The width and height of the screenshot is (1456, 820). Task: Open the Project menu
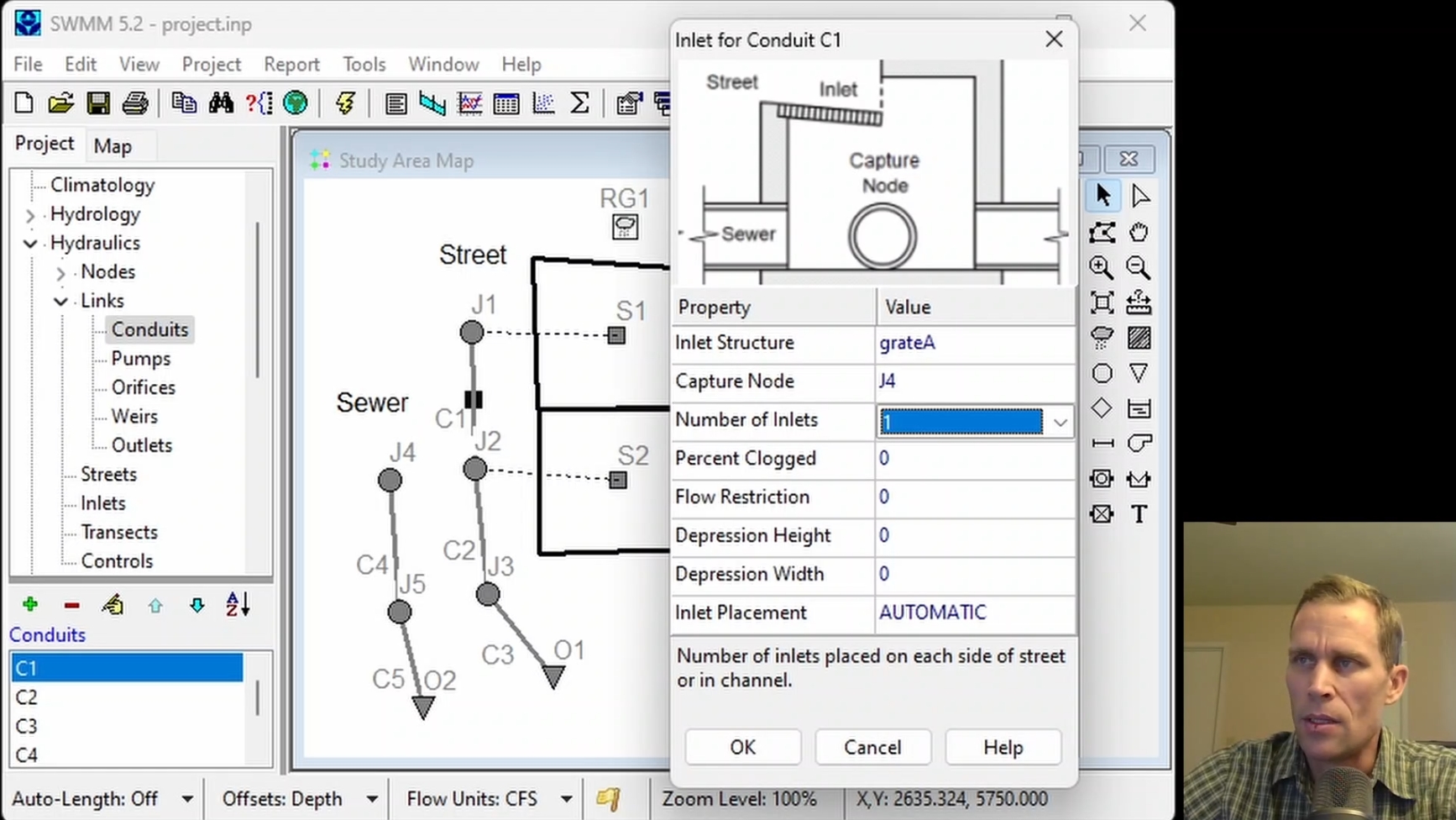(212, 65)
